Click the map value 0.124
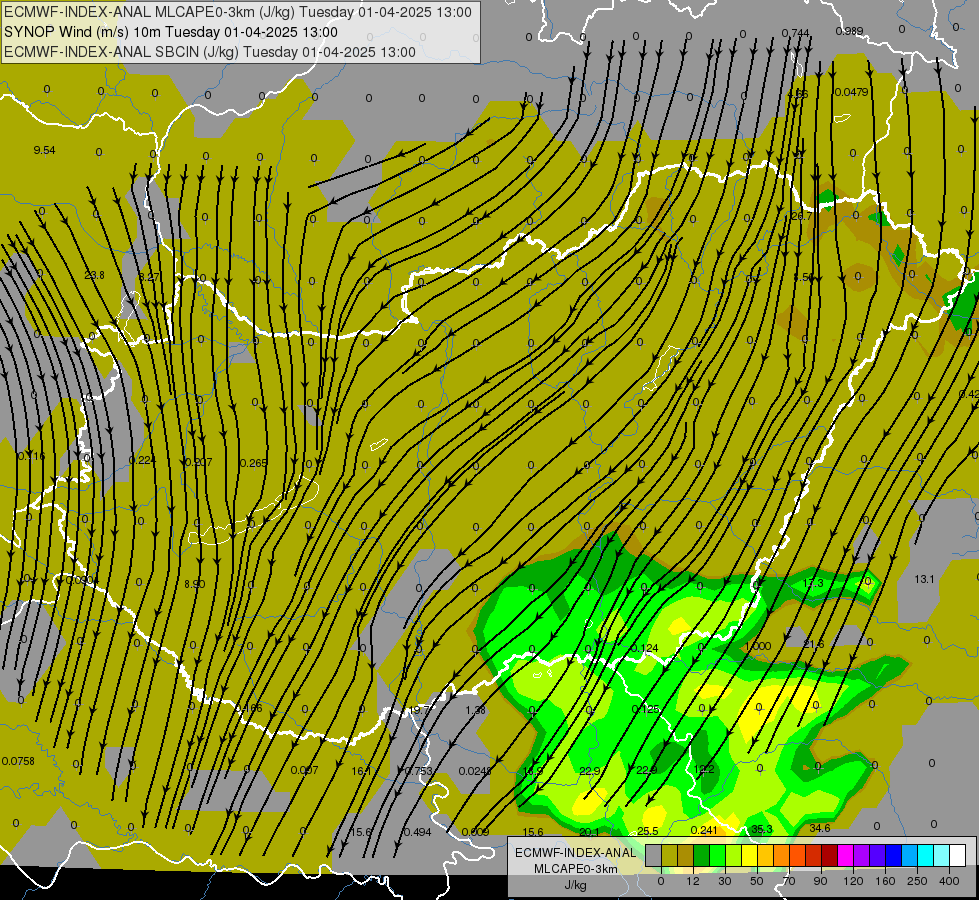Screen dimensions: 979x900 [x=644, y=648]
